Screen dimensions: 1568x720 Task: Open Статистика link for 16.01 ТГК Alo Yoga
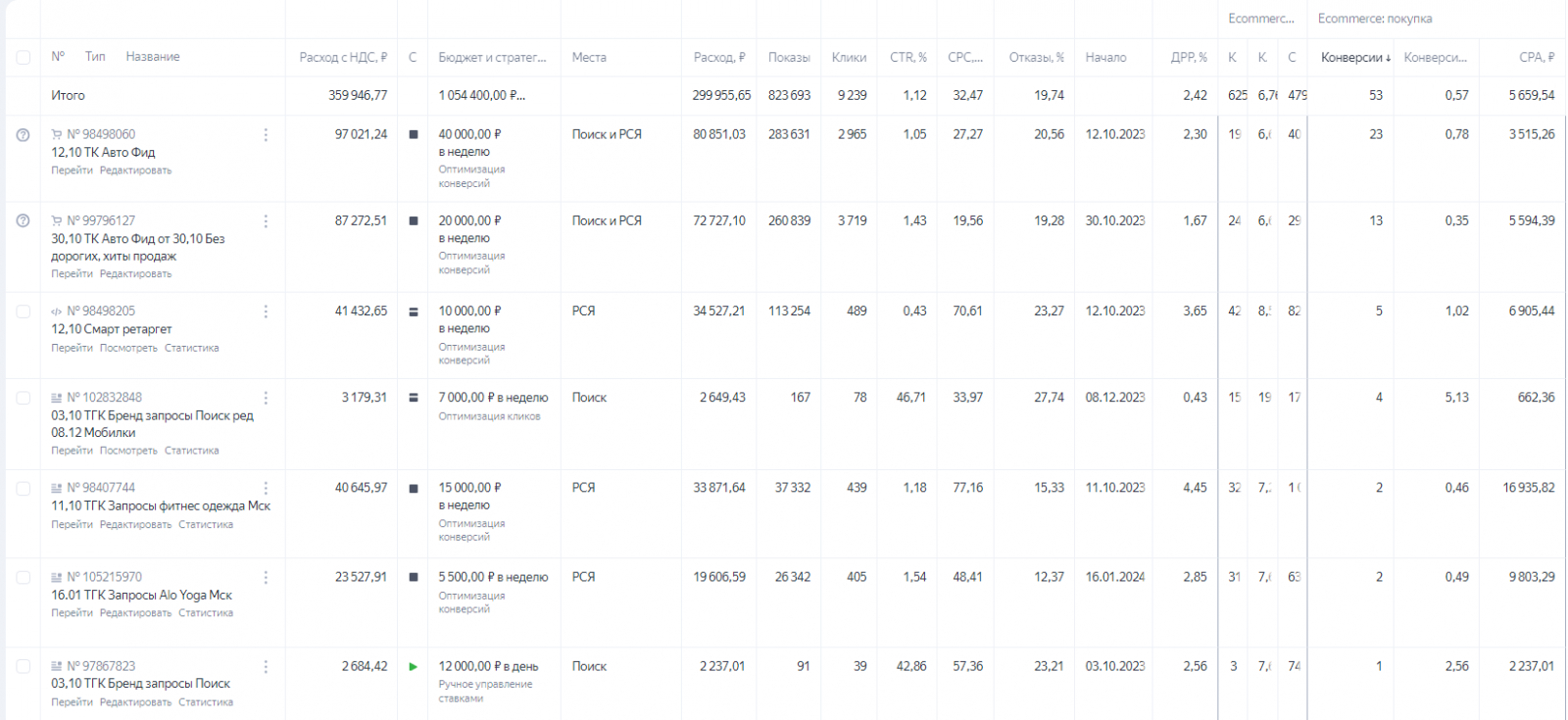pos(205,613)
